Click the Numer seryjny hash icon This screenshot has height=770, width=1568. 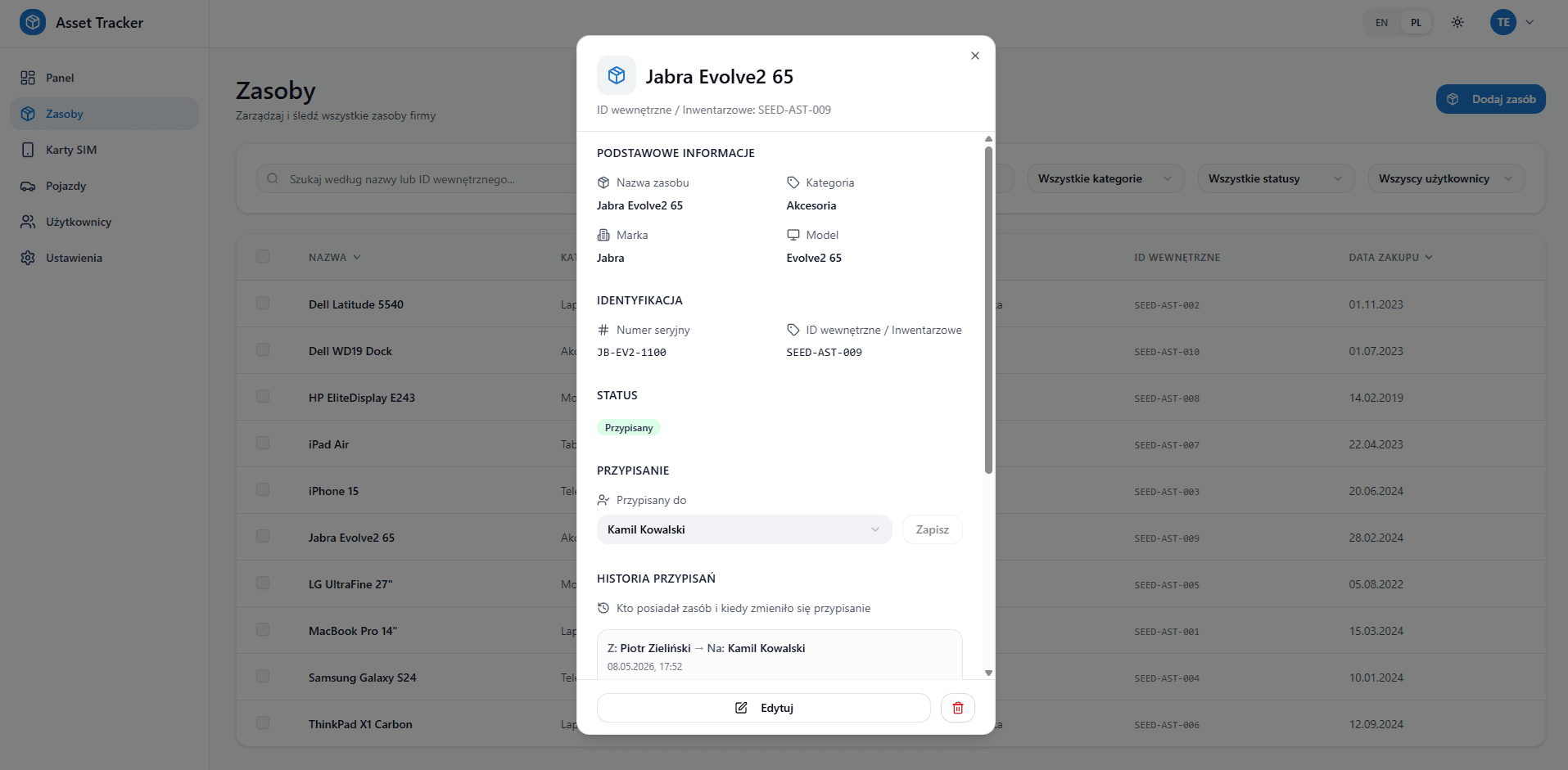tap(603, 330)
